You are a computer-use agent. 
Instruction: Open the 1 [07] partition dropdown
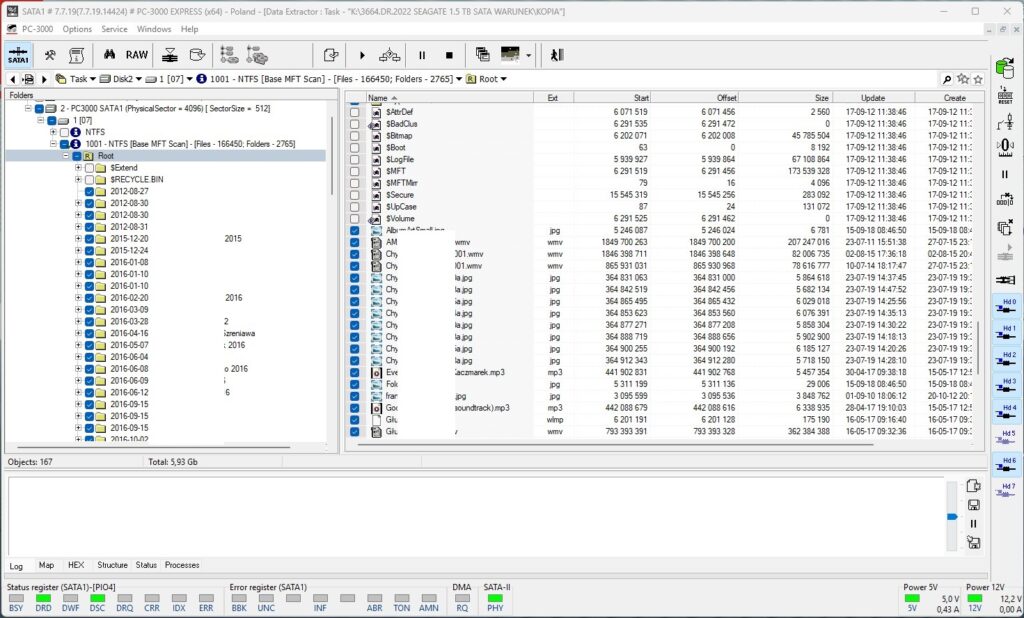click(189, 79)
